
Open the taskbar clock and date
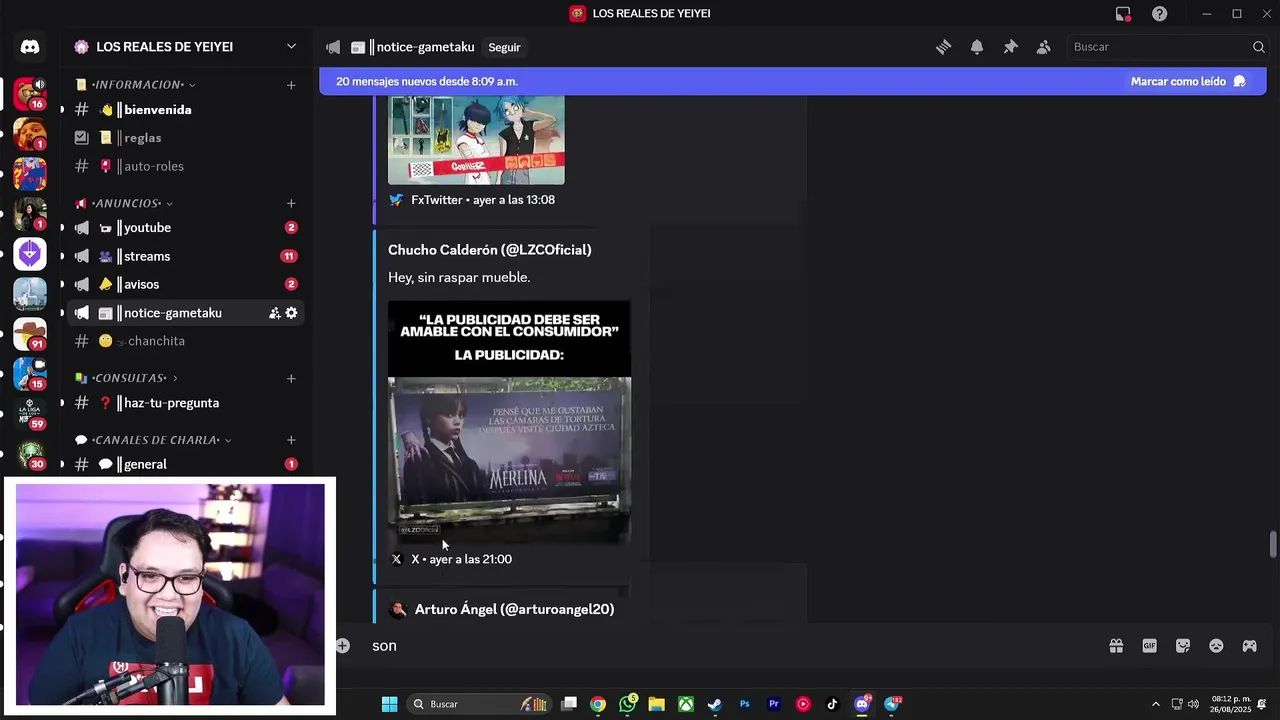1231,704
